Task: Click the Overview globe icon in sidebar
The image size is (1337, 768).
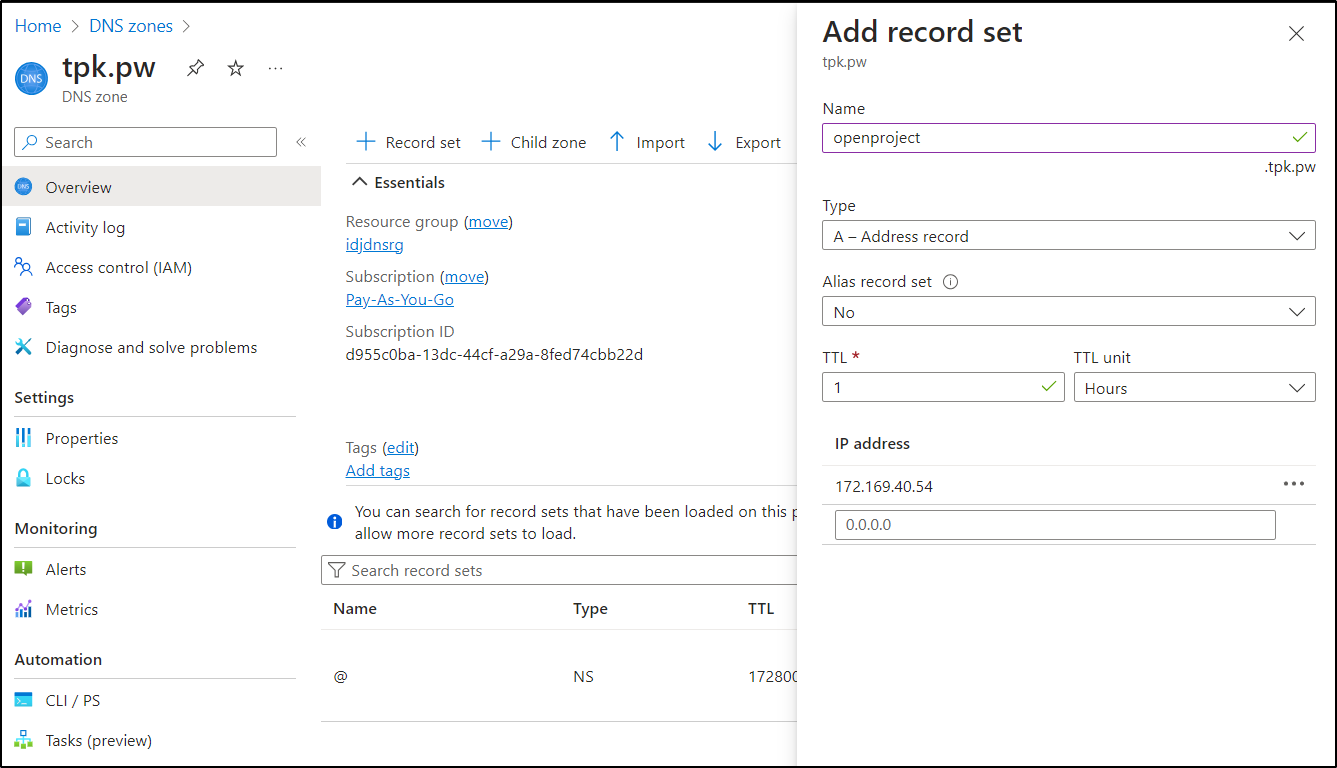Action: 24,187
